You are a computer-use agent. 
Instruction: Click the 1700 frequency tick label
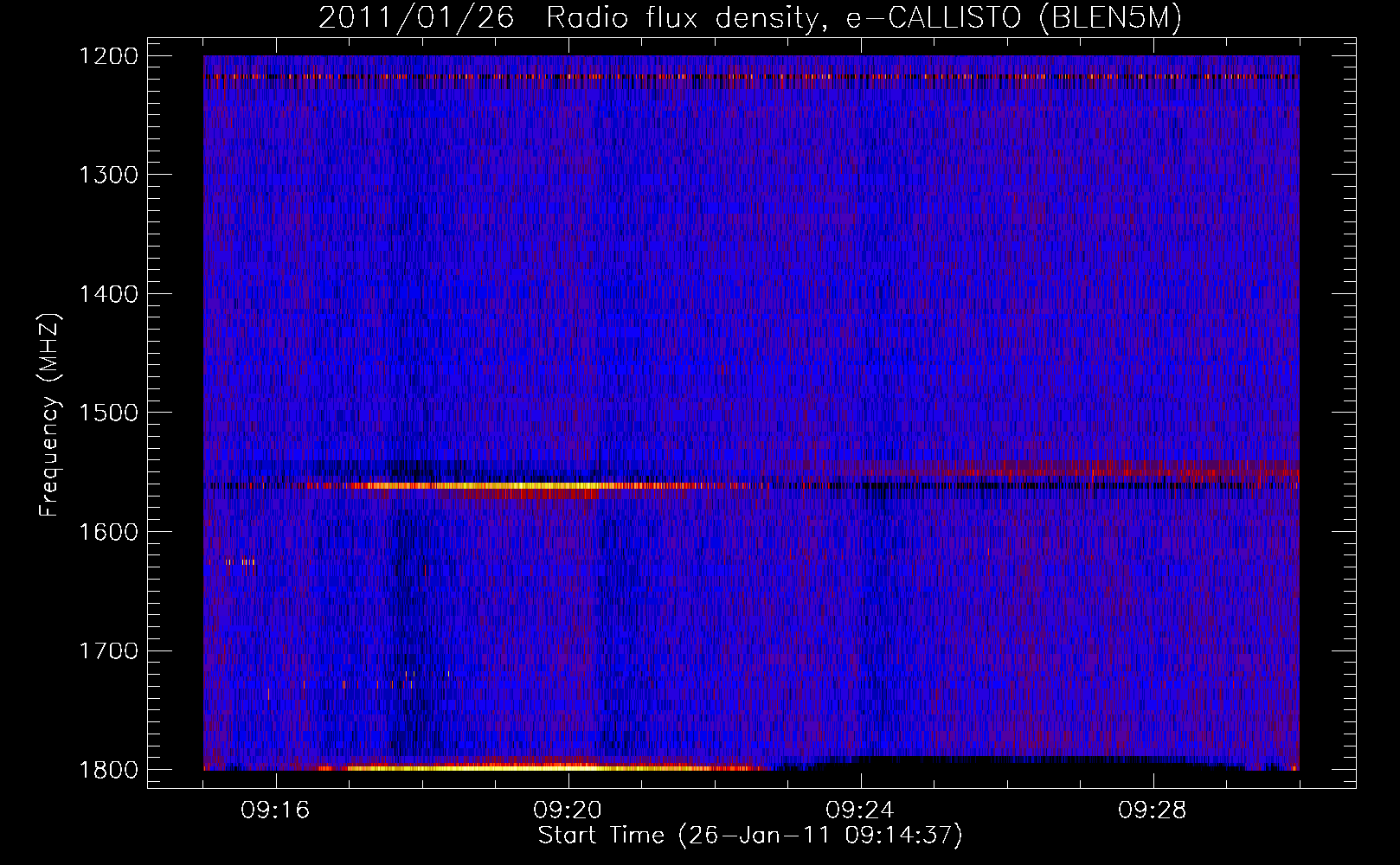click(108, 650)
